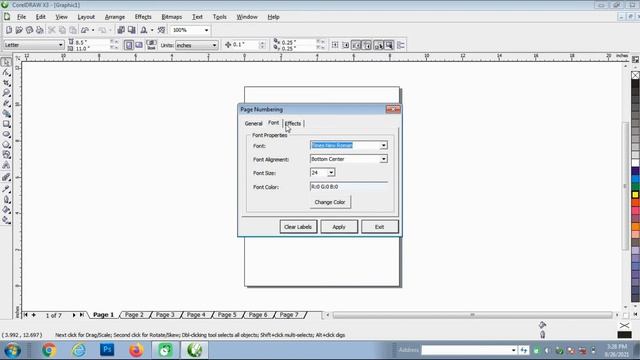Image resolution: width=640 pixels, height=360 pixels.
Task: Select the Fill tool
Action: 6,210
